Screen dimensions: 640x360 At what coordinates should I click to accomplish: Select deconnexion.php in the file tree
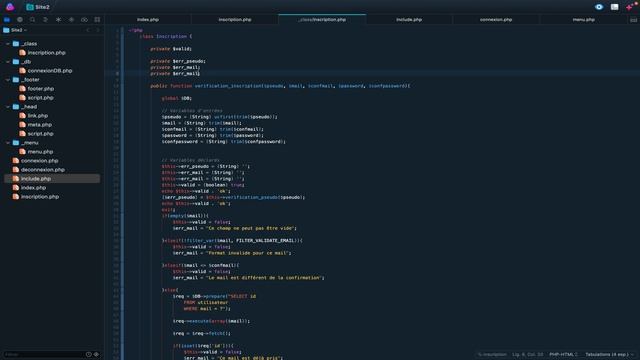42,169
